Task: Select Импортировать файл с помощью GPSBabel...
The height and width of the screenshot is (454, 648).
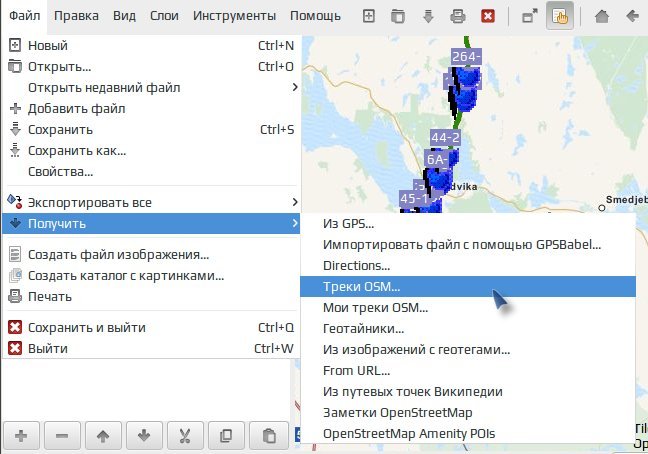Action: (x=468, y=245)
